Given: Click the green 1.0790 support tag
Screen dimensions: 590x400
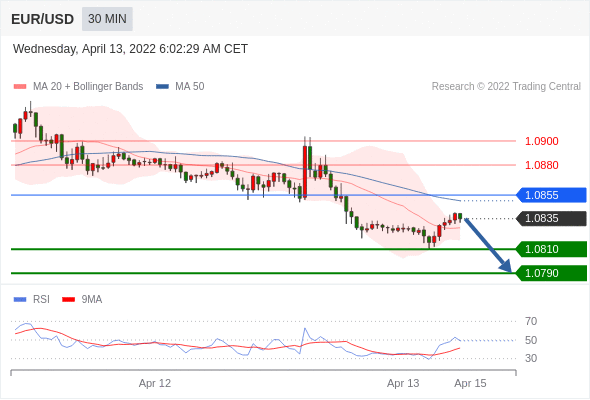Looking at the screenshot, I should tap(551, 273).
